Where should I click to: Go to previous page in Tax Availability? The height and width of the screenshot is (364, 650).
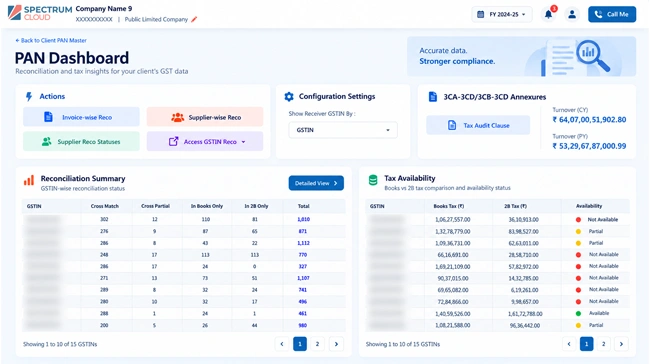569,344
